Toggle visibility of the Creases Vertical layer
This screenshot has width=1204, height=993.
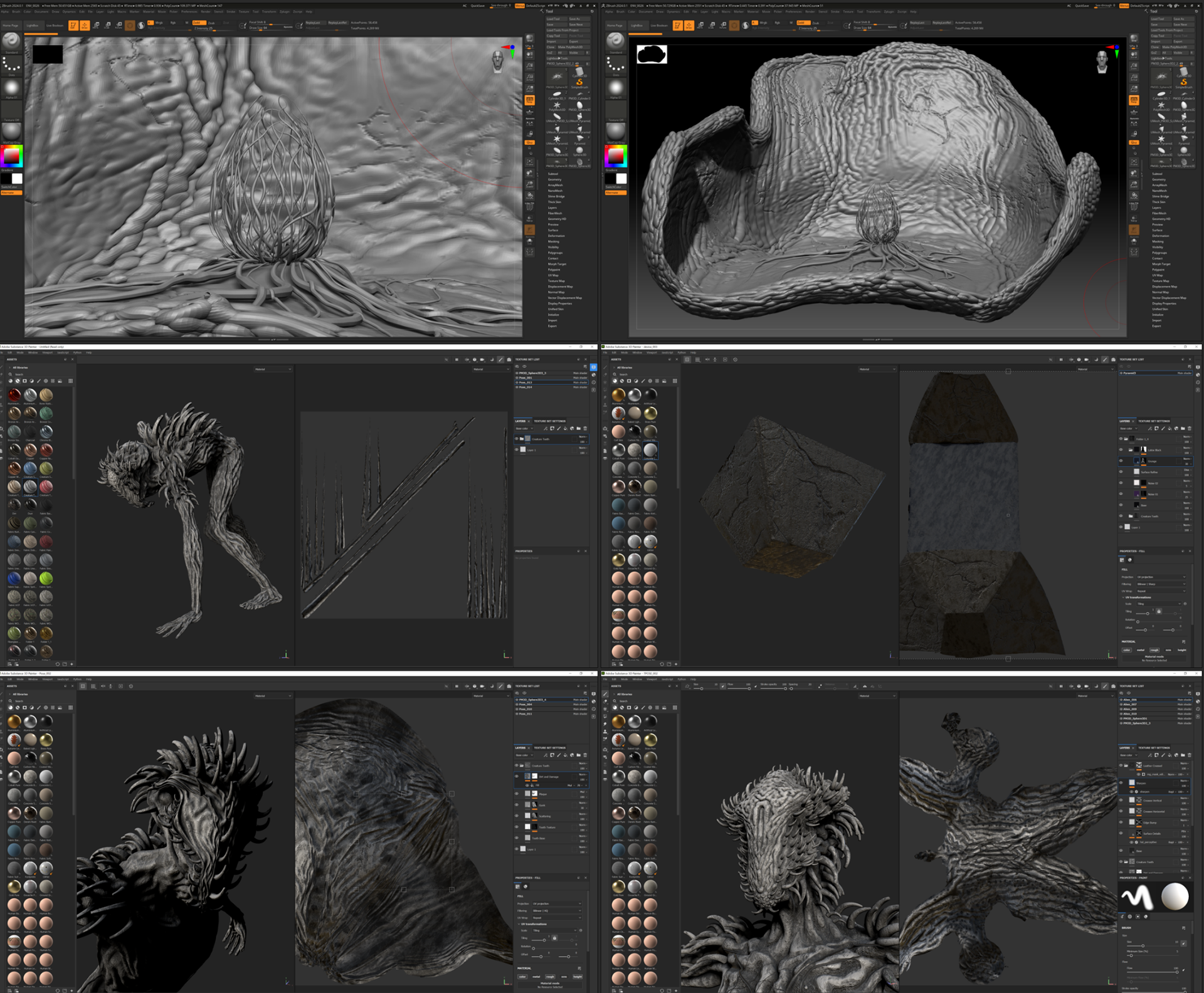point(1121,801)
